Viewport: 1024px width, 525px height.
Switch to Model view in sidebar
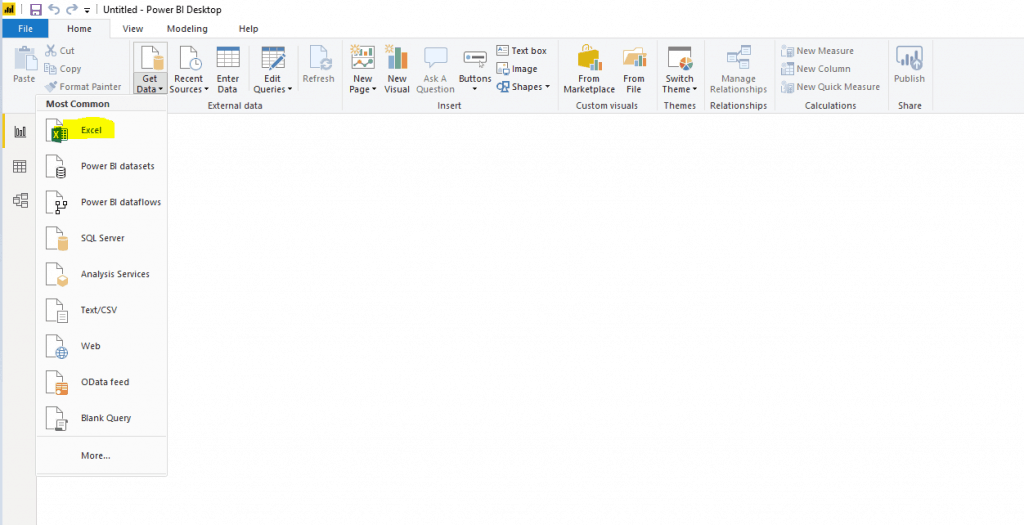coord(20,200)
